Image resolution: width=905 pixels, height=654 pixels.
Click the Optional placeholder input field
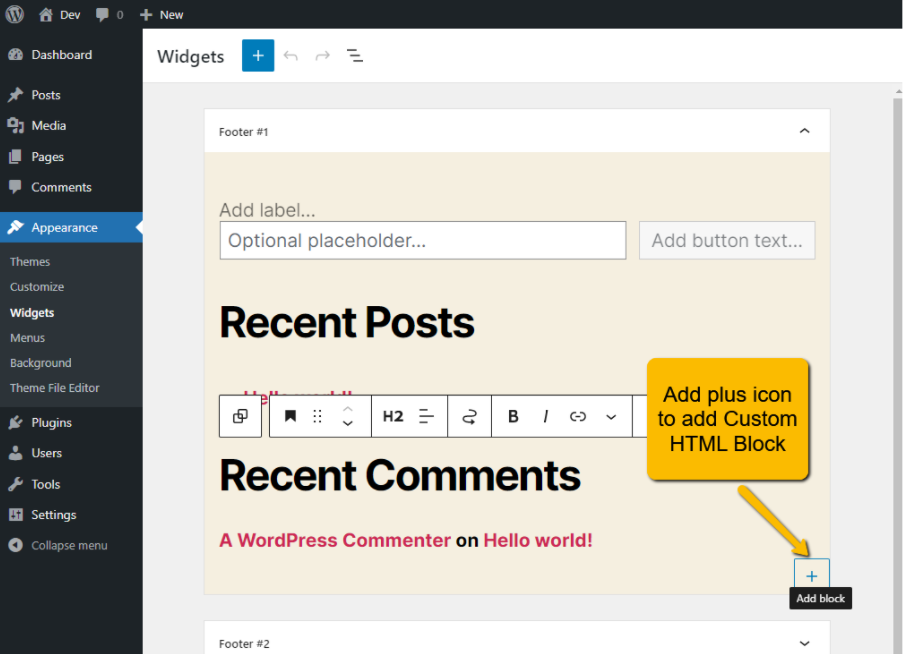(422, 240)
